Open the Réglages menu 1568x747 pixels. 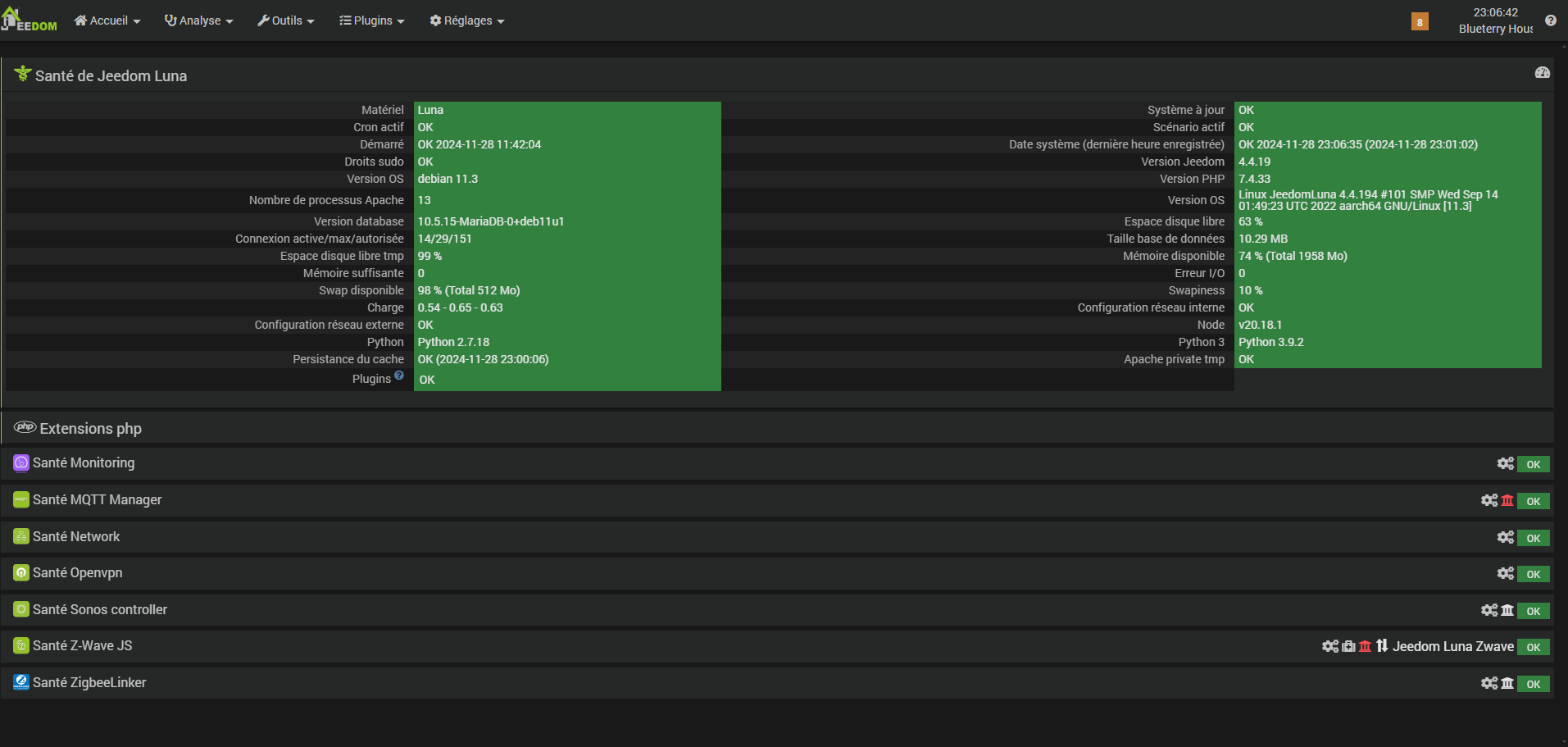click(467, 20)
